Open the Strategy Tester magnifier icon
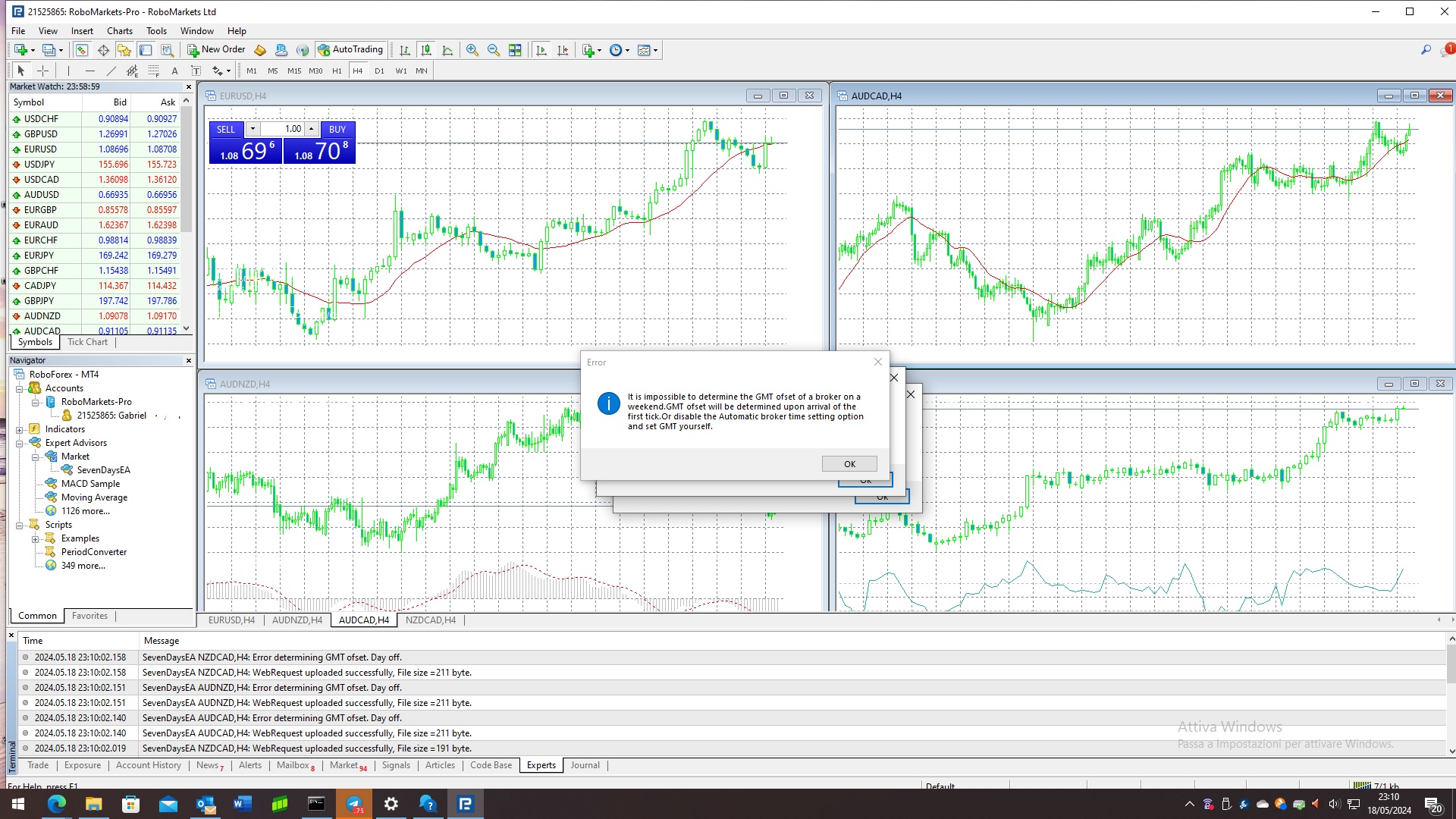 [168, 50]
